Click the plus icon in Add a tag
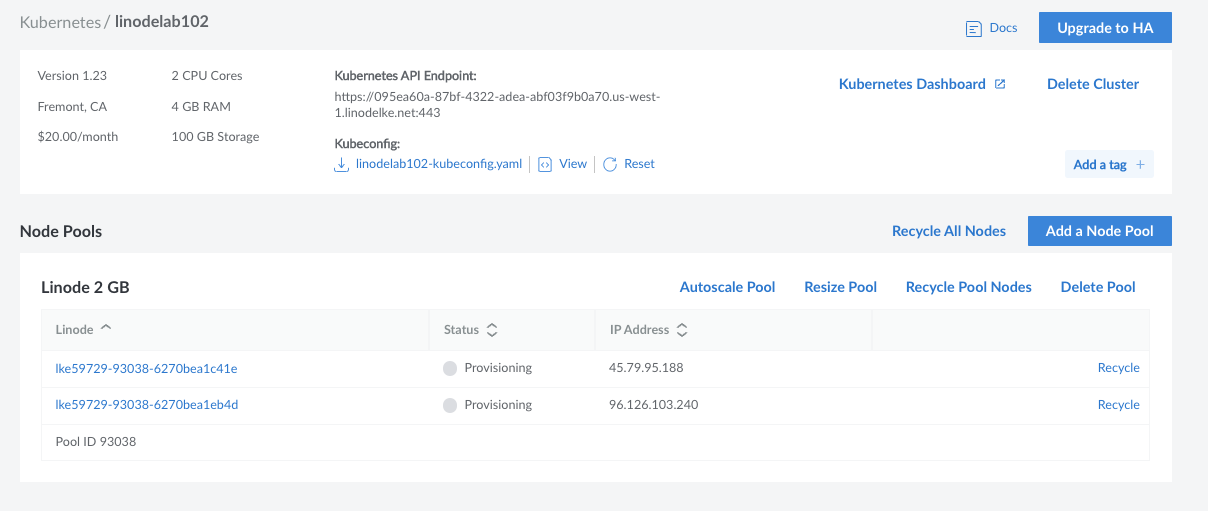1208x511 pixels. tap(1140, 165)
